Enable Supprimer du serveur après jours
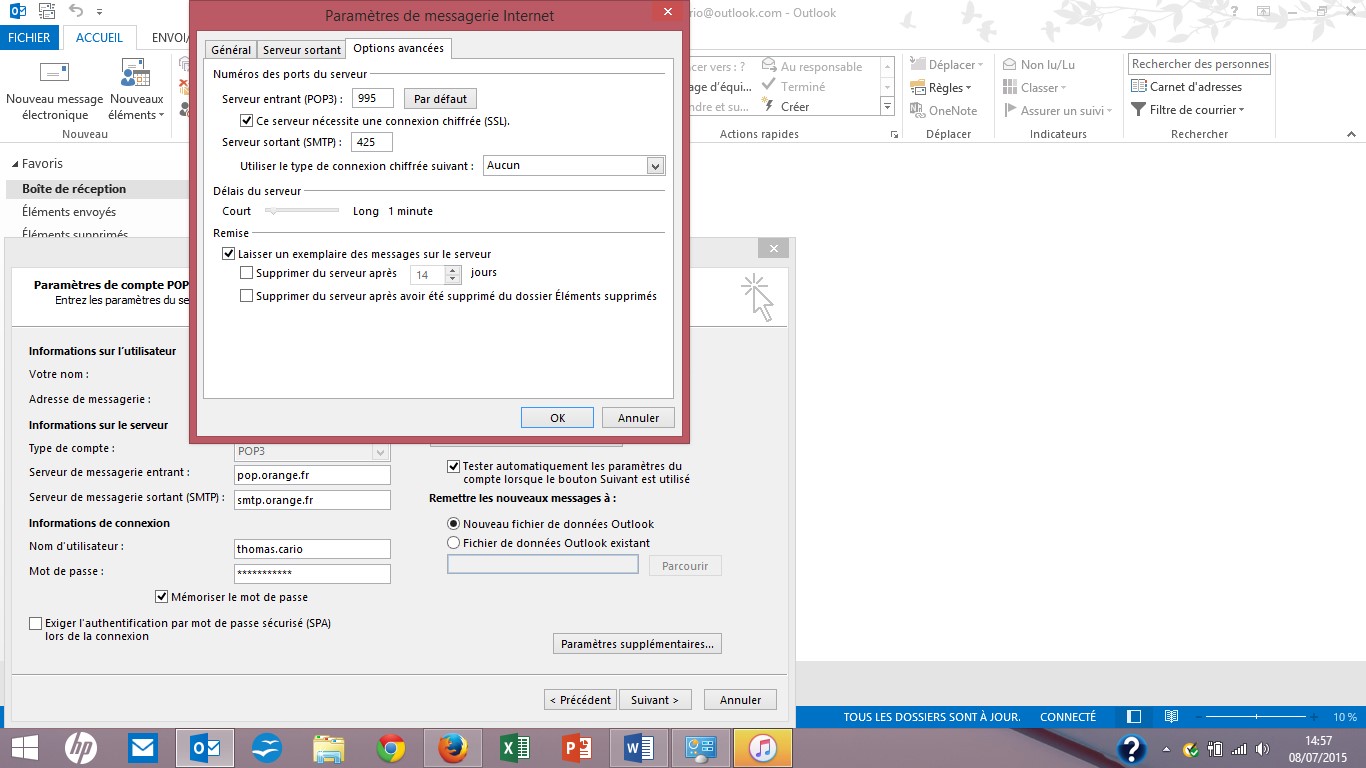The width and height of the screenshot is (1366, 768). (x=247, y=273)
